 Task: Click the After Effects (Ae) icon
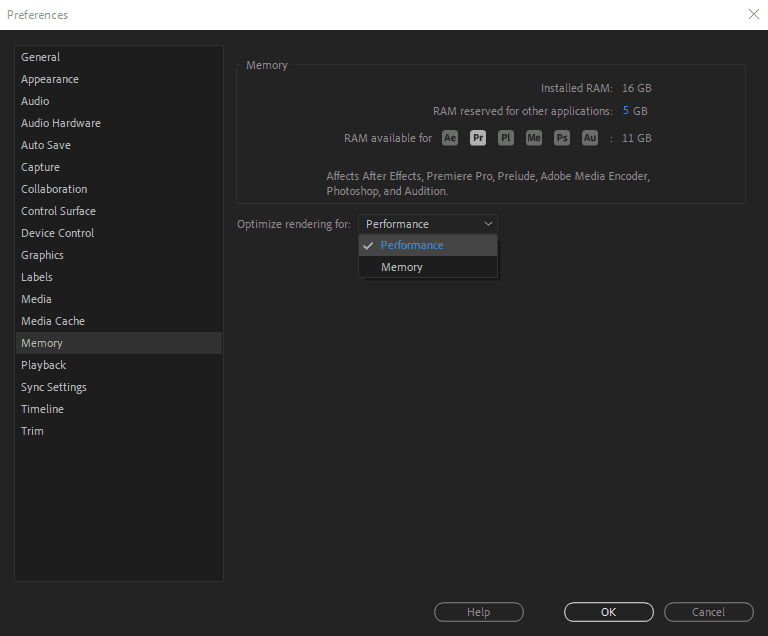[450, 138]
